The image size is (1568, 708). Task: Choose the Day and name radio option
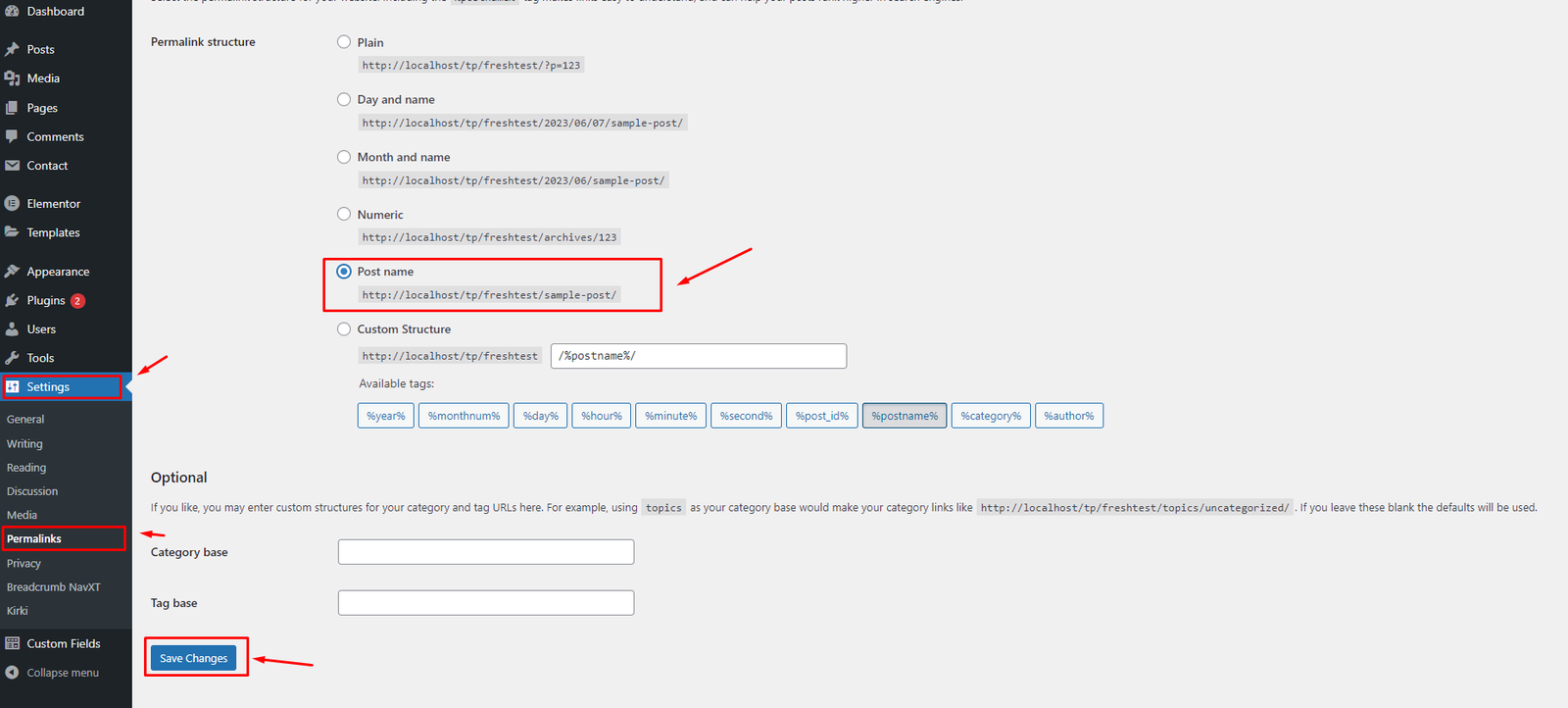[344, 100]
